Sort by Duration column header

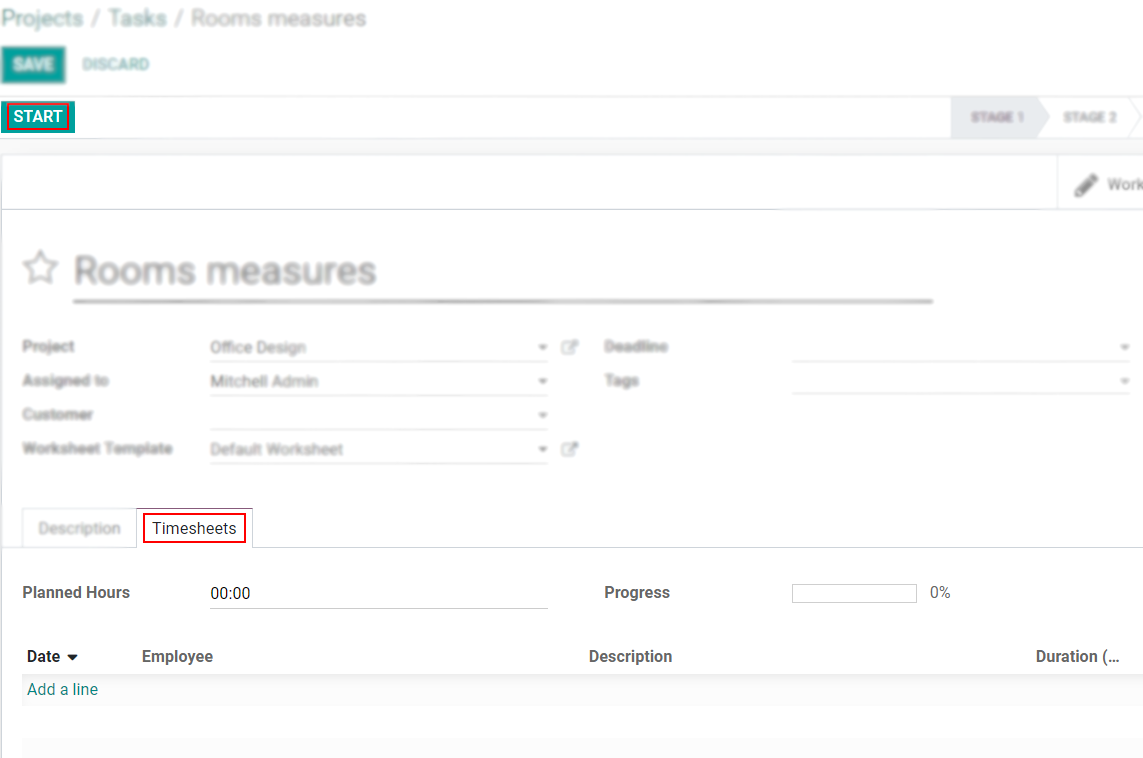(1077, 657)
